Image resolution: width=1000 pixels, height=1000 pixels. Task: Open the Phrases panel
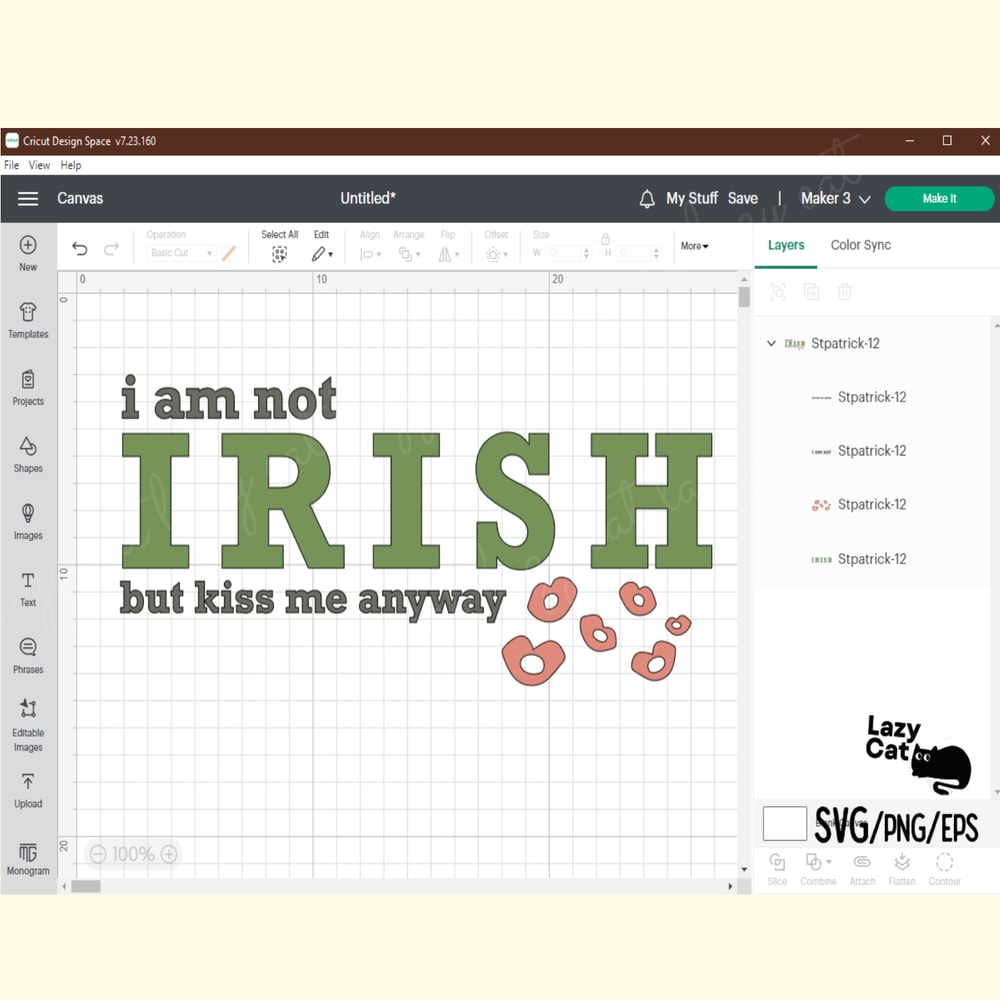tap(28, 657)
